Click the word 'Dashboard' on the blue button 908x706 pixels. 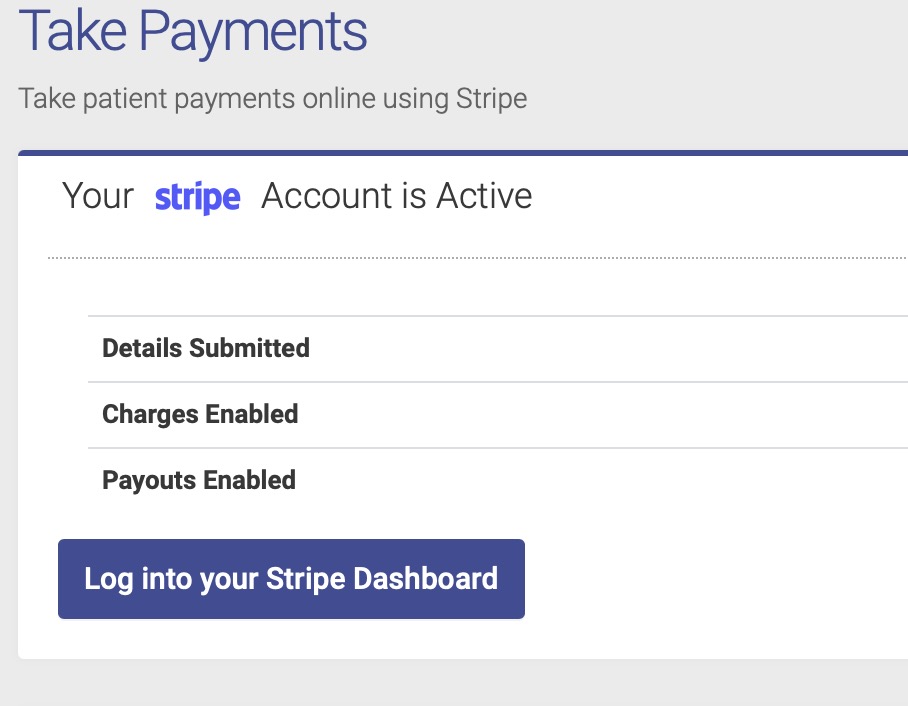(426, 579)
